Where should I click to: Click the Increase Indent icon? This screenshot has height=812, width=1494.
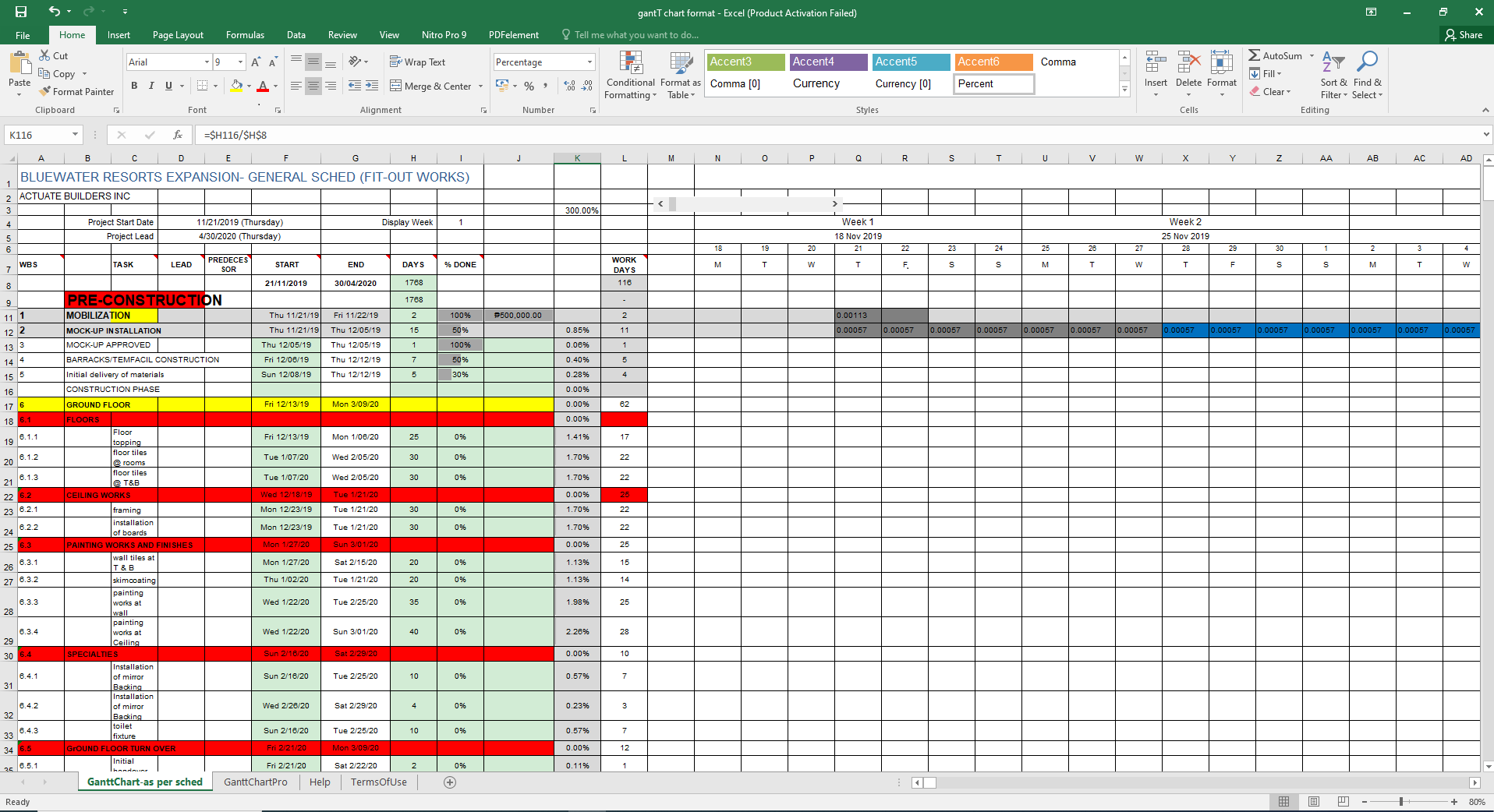point(372,86)
